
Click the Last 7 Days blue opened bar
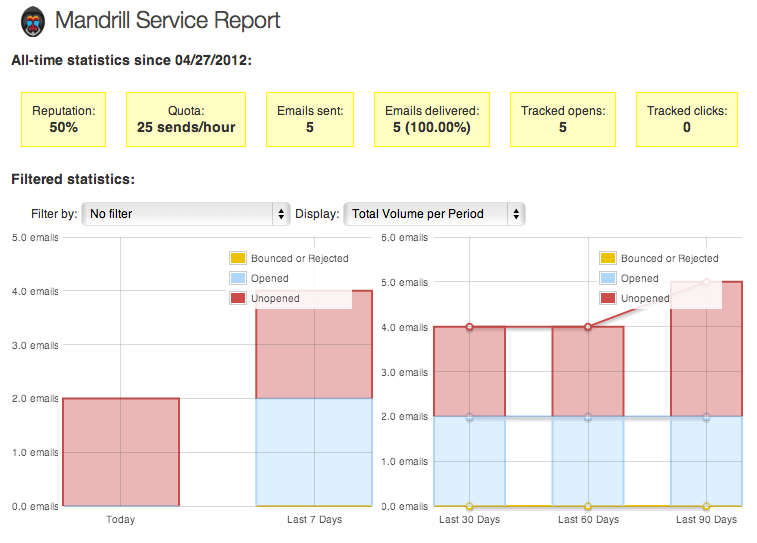314,452
